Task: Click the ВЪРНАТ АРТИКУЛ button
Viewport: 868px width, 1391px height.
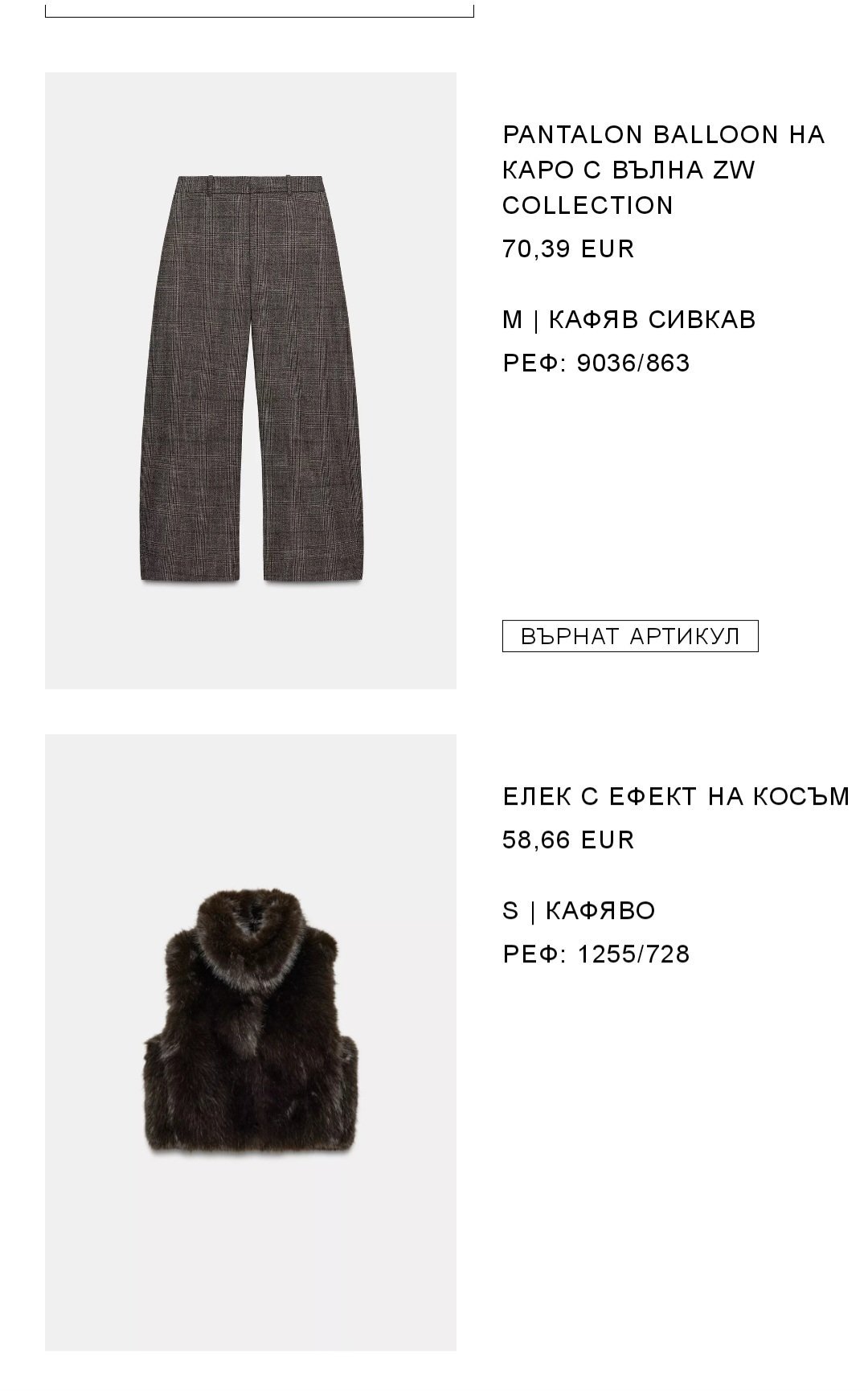Action: click(630, 636)
